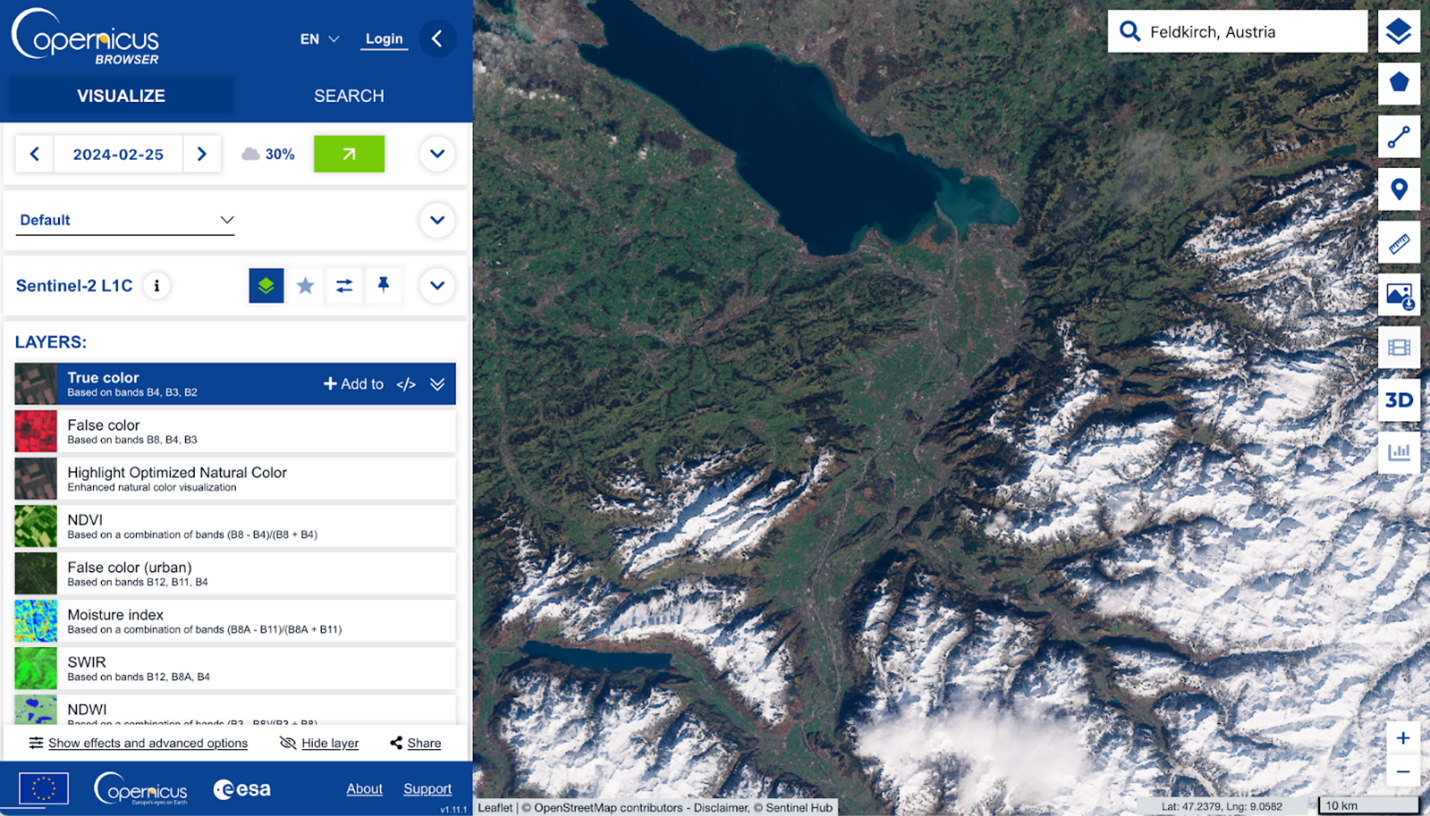Click the map marker point tool
Viewport: 1430px width, 816px height.
(1398, 189)
